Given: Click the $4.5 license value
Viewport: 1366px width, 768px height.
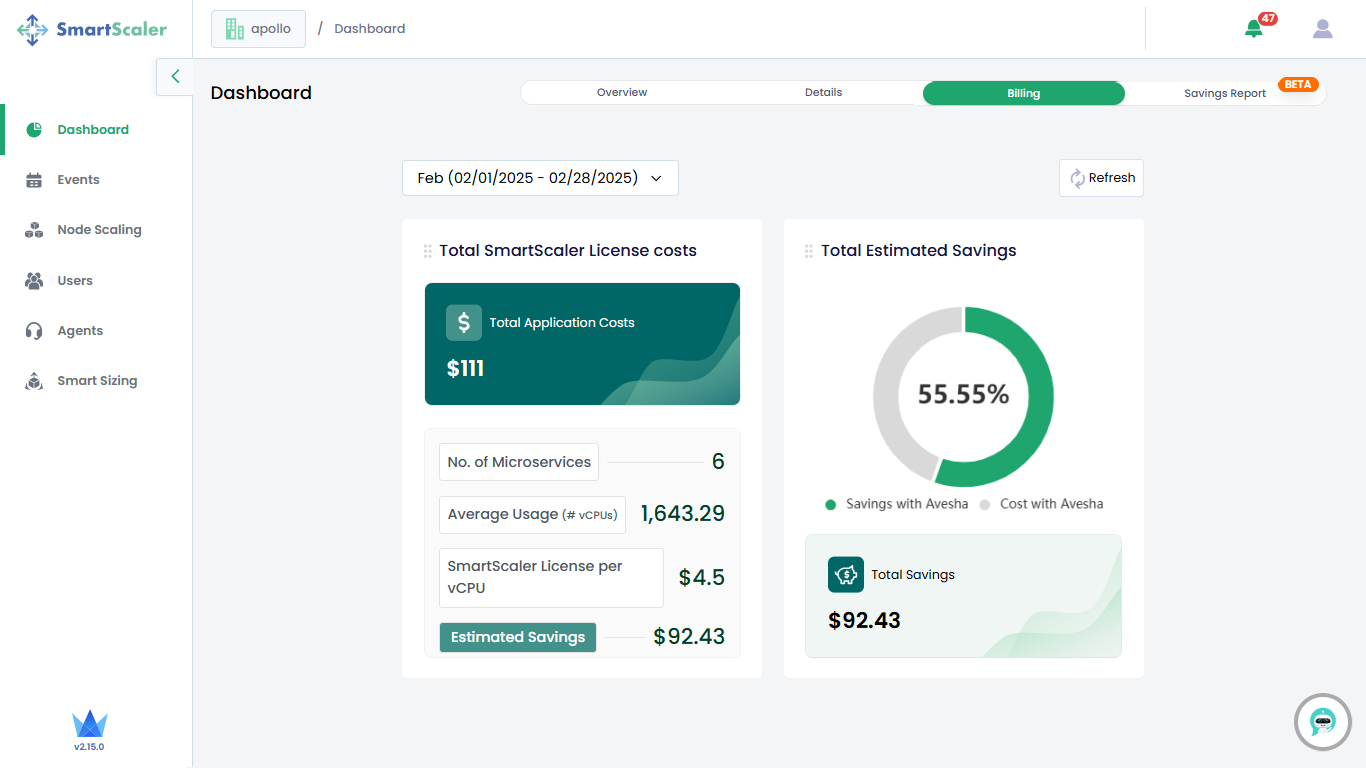Looking at the screenshot, I should pos(702,577).
